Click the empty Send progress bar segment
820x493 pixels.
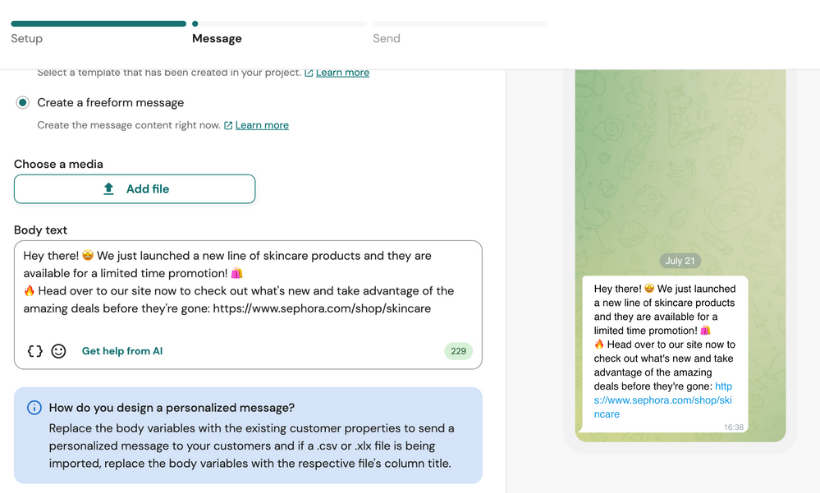pyautogui.click(x=460, y=23)
